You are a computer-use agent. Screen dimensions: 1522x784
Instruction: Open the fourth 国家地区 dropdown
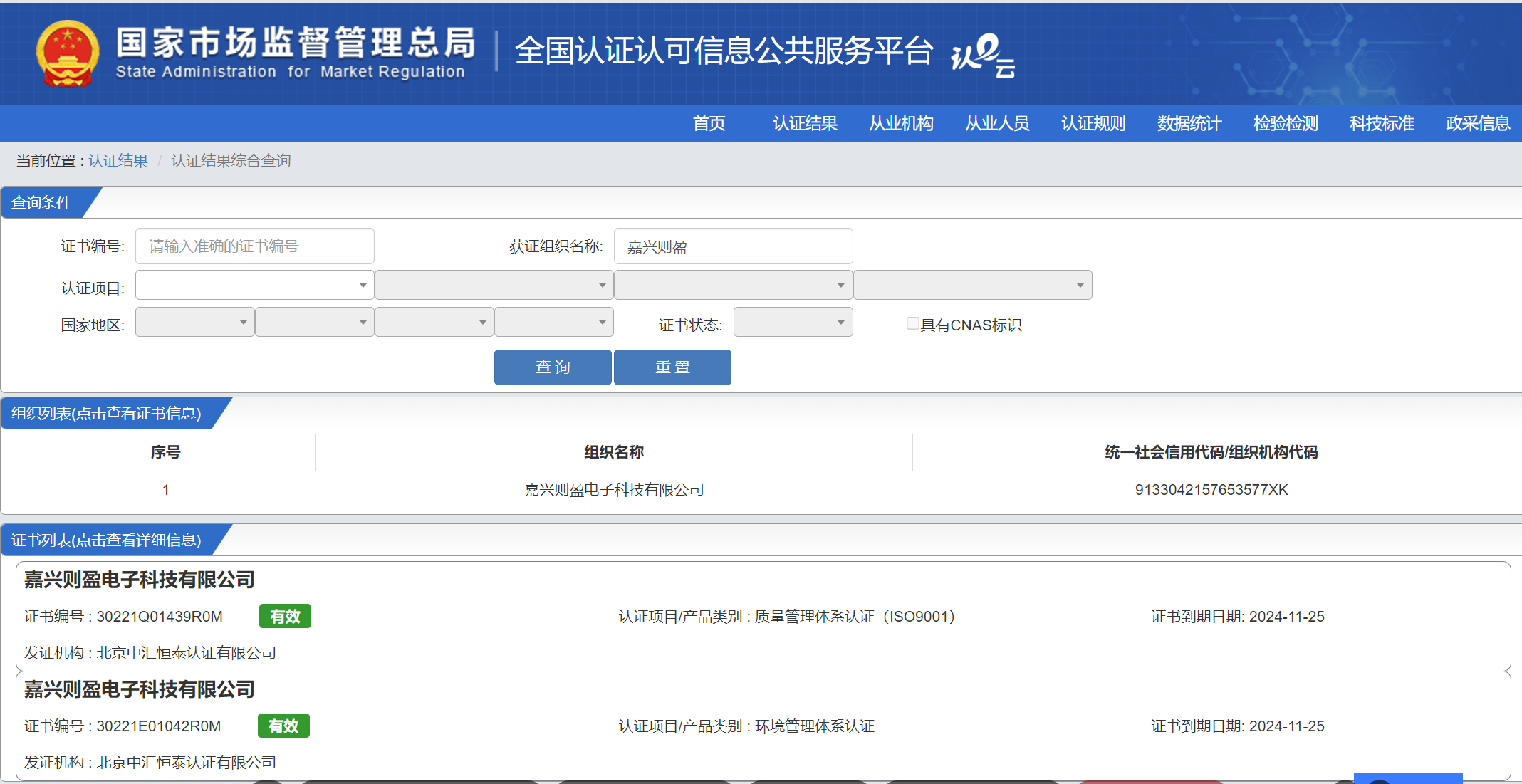pyautogui.click(x=554, y=322)
